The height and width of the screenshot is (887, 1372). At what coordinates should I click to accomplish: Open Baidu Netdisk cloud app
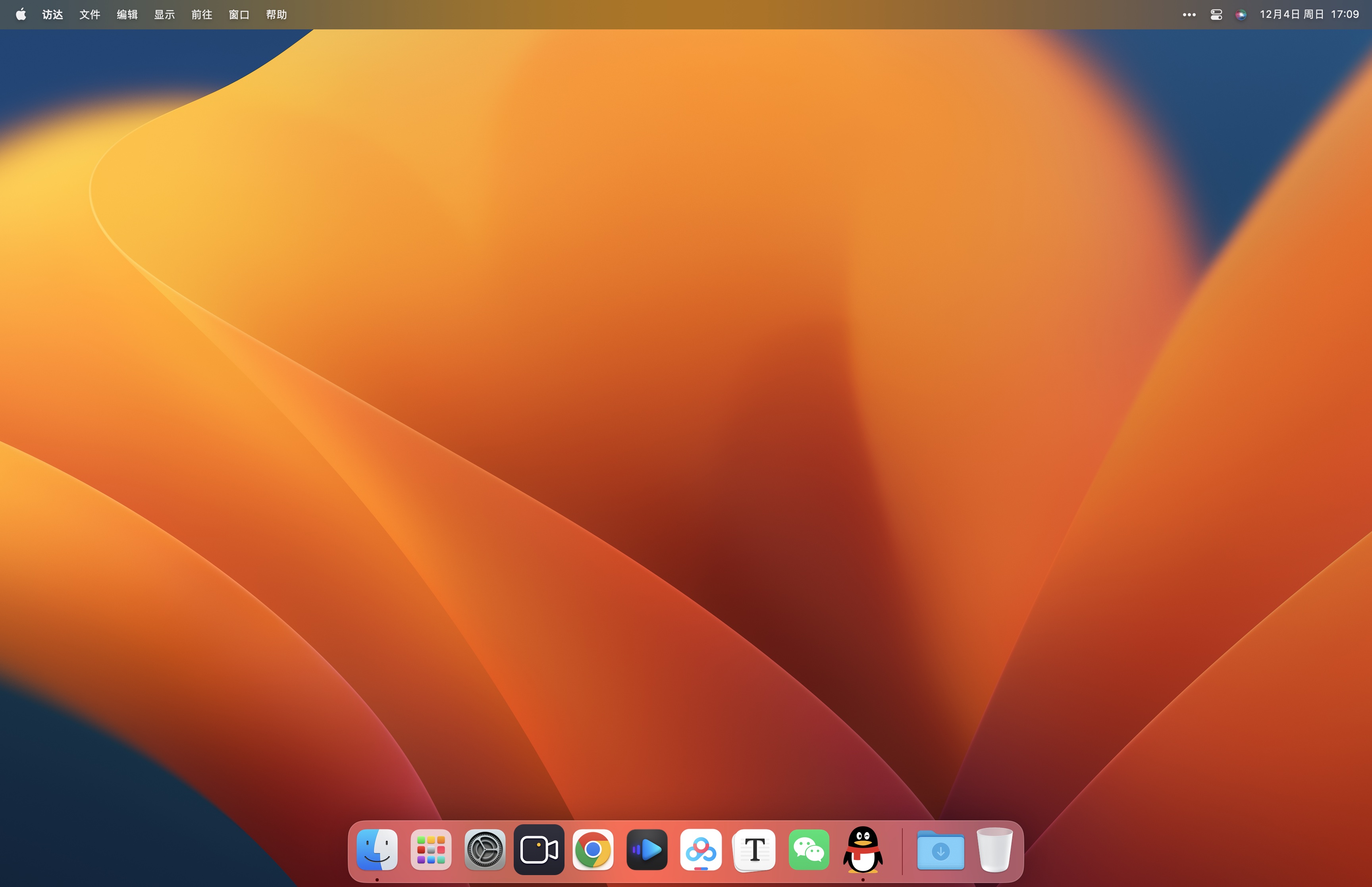(x=701, y=850)
